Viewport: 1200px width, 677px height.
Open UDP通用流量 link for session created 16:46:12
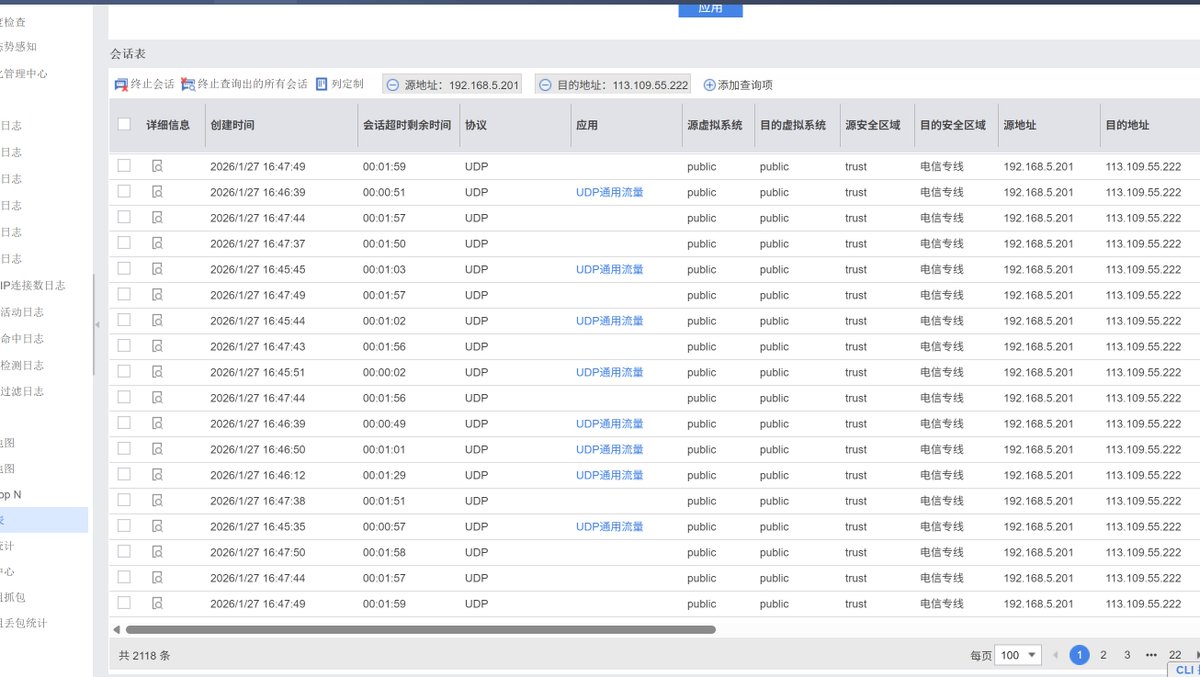coord(609,475)
